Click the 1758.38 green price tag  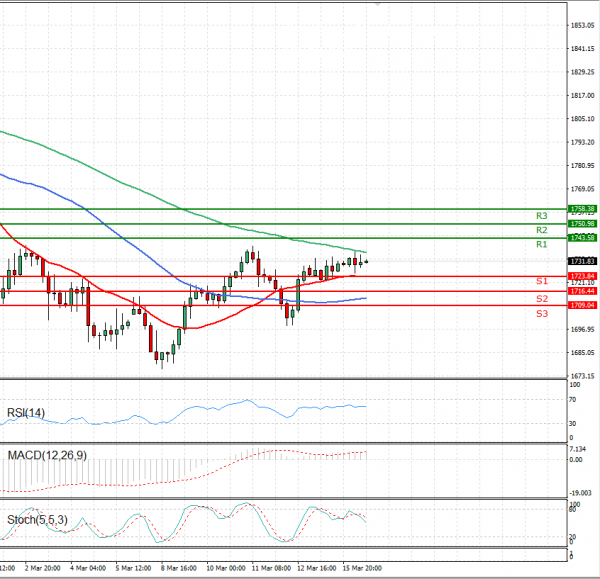pyautogui.click(x=582, y=209)
